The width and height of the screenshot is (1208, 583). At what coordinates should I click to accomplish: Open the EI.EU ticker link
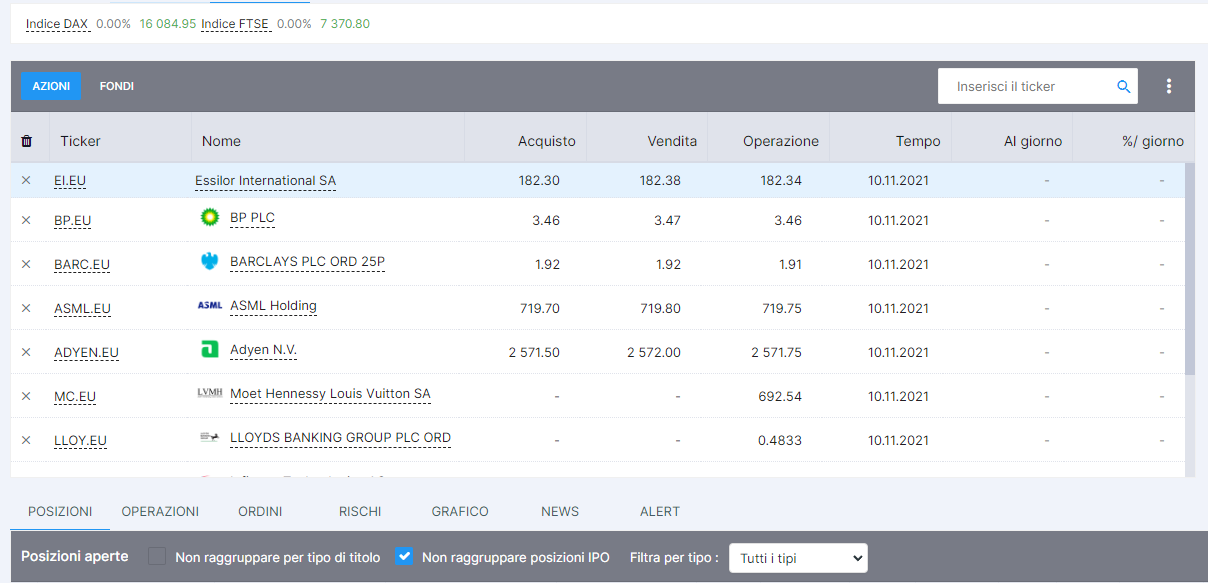[70, 181]
